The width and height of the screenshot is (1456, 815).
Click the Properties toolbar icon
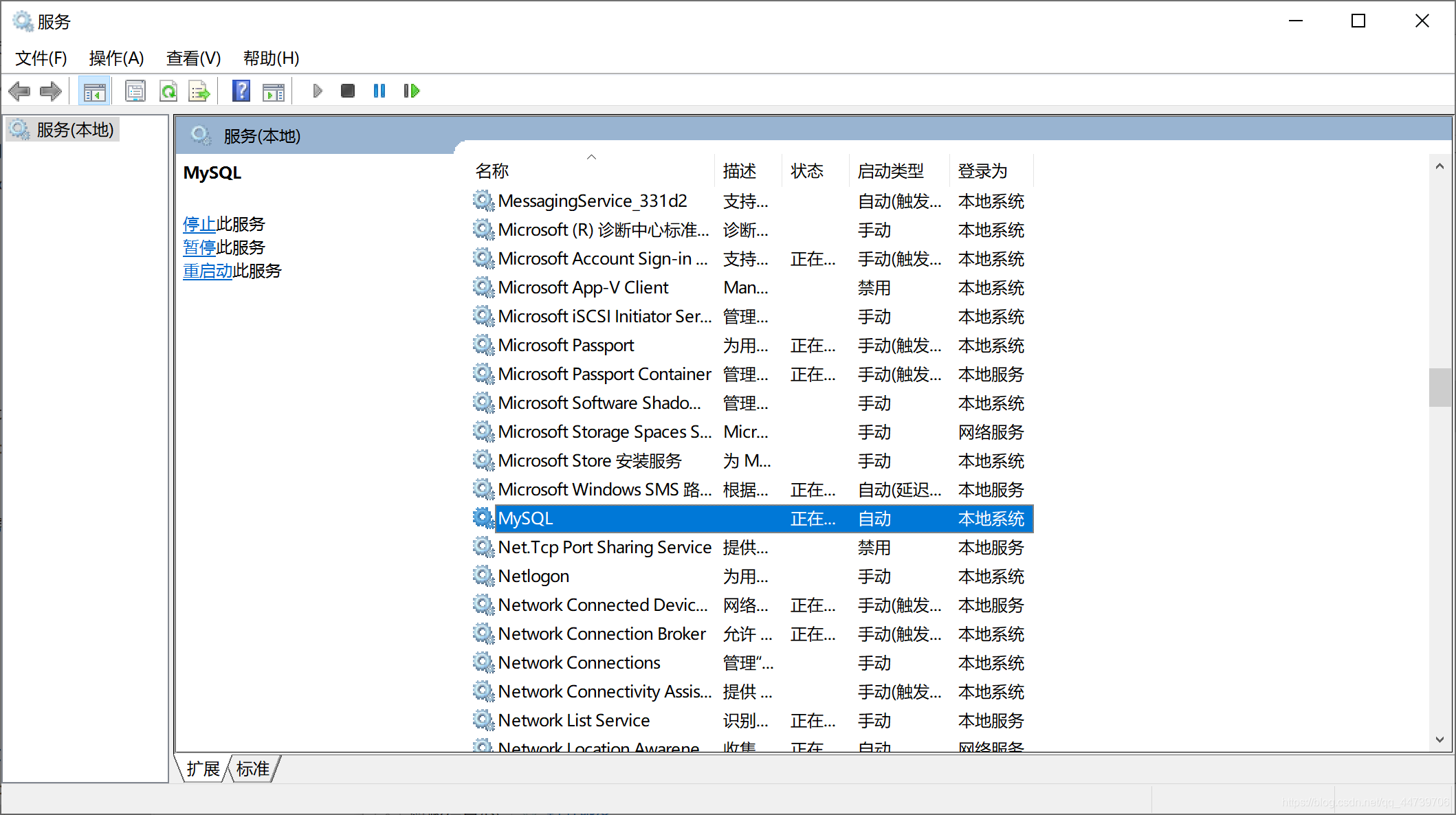coord(135,91)
